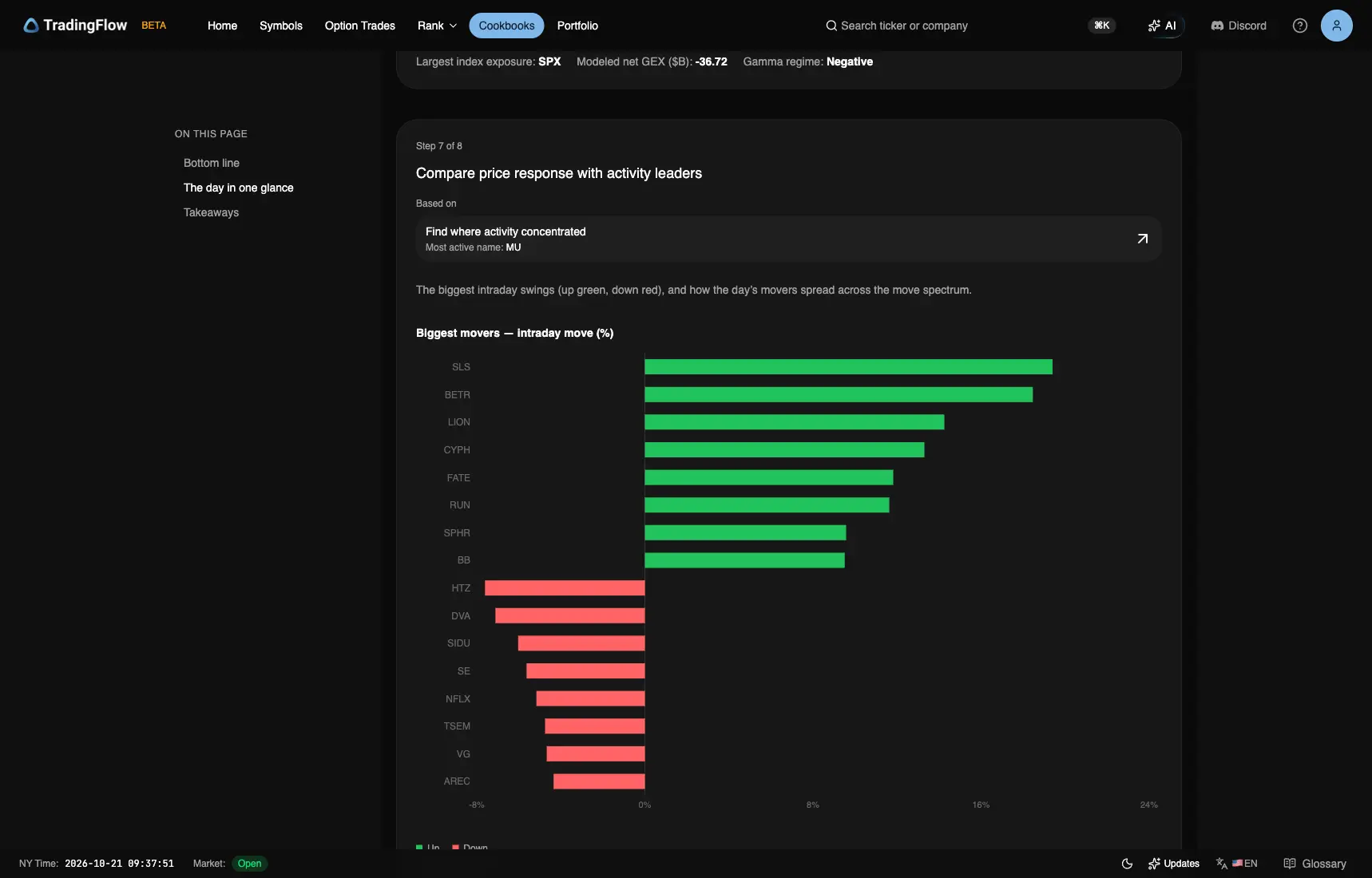Expand the Rank dropdown menu
This screenshot has width=1372, height=878.
(x=437, y=26)
